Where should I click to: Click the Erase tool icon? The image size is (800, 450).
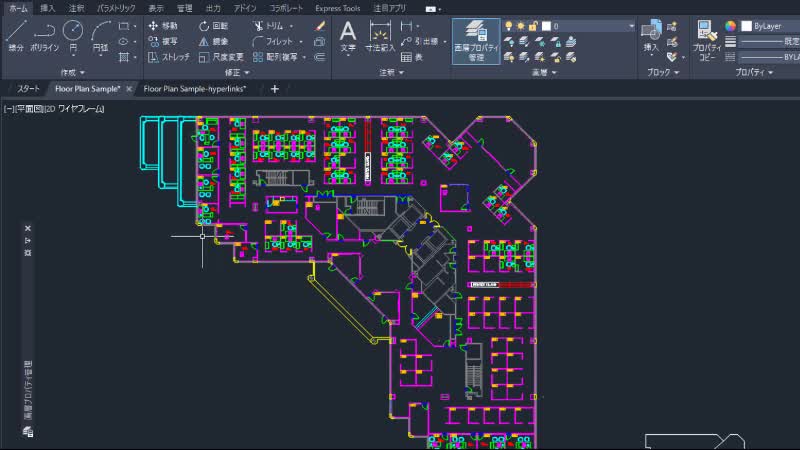click(320, 26)
